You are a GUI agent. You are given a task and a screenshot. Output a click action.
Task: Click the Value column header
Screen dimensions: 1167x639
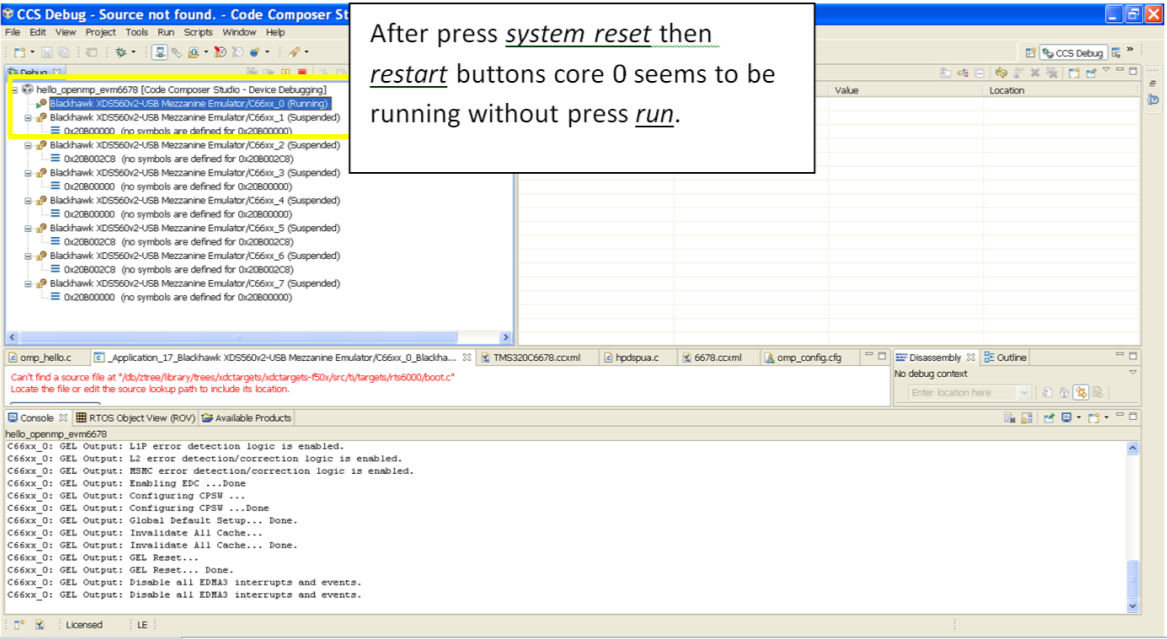click(x=905, y=90)
